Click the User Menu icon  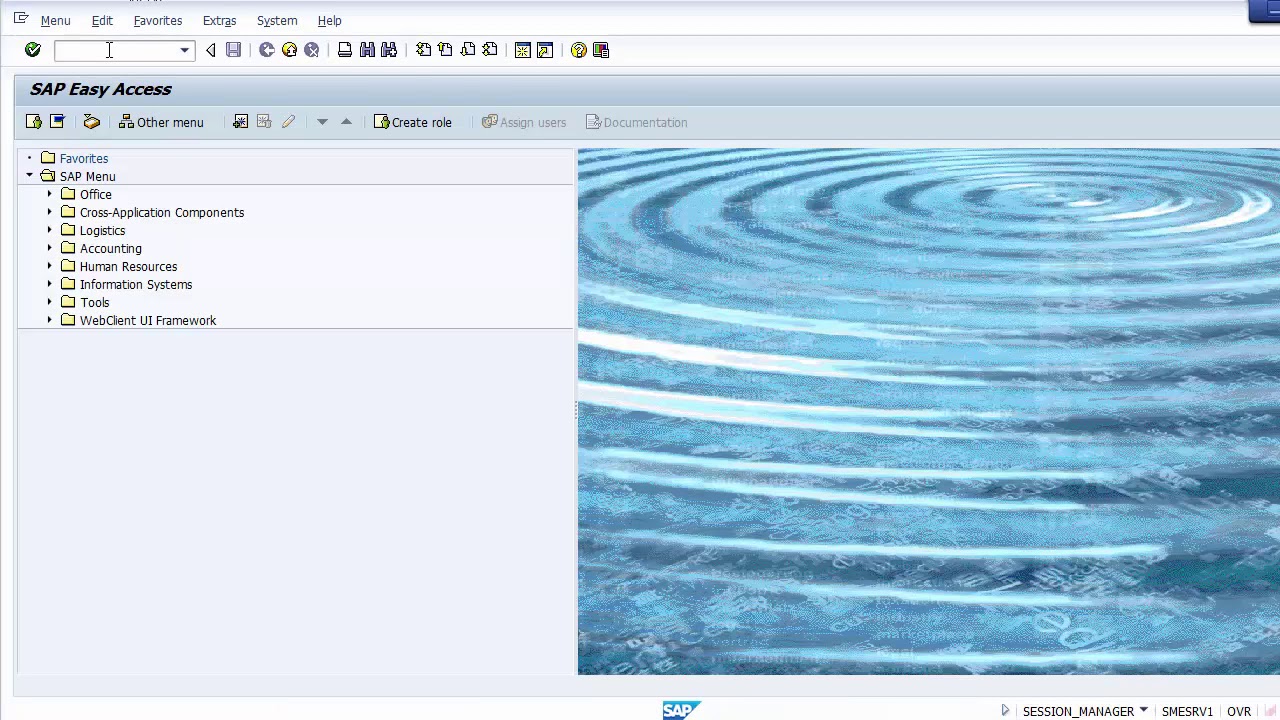click(34, 122)
